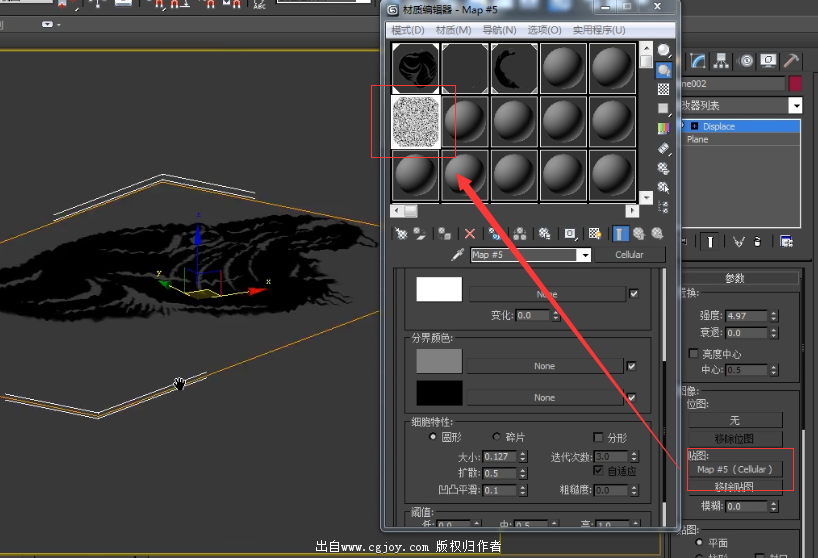Click the Cellular map type button
Viewport: 818px width, 558px height.
click(628, 255)
